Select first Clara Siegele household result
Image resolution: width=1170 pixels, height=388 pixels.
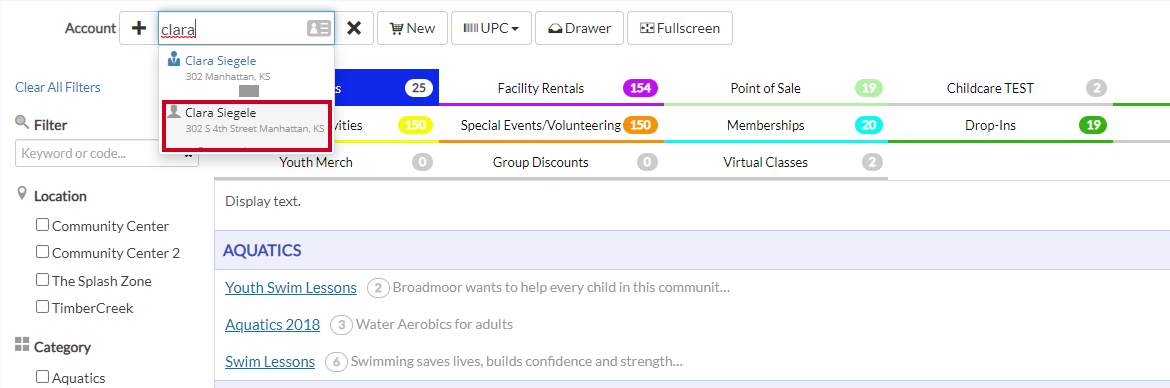click(246, 68)
